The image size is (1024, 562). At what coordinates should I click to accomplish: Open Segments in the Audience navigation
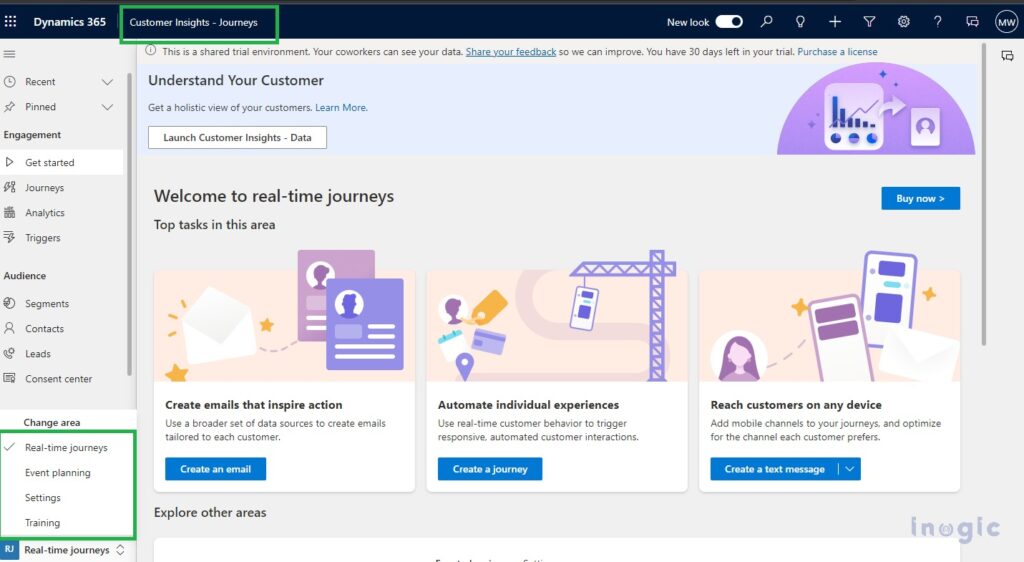(x=47, y=304)
